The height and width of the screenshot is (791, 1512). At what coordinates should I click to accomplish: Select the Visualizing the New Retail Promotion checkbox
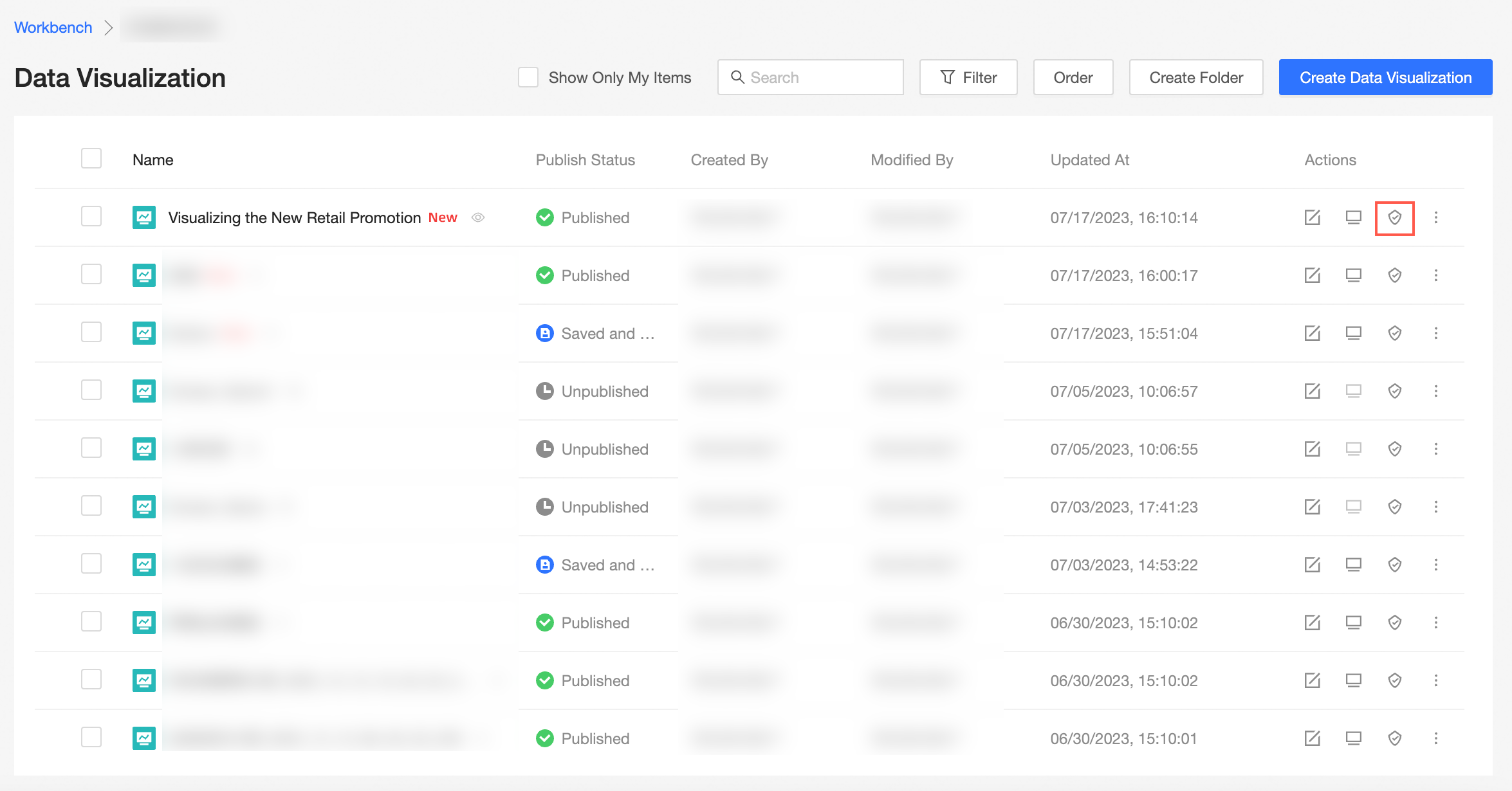91,217
